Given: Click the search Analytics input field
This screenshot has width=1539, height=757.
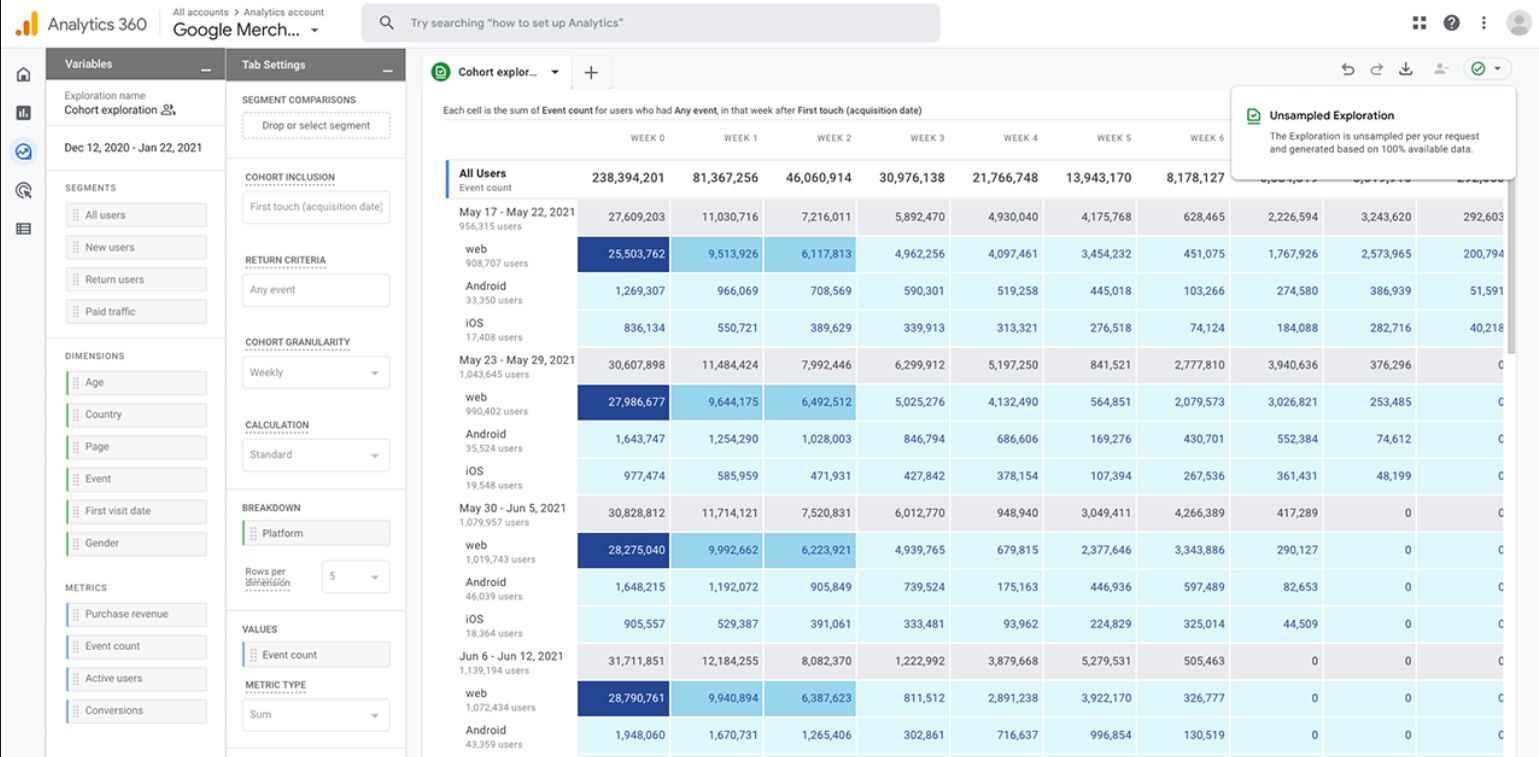Looking at the screenshot, I should pyautogui.click(x=650, y=23).
